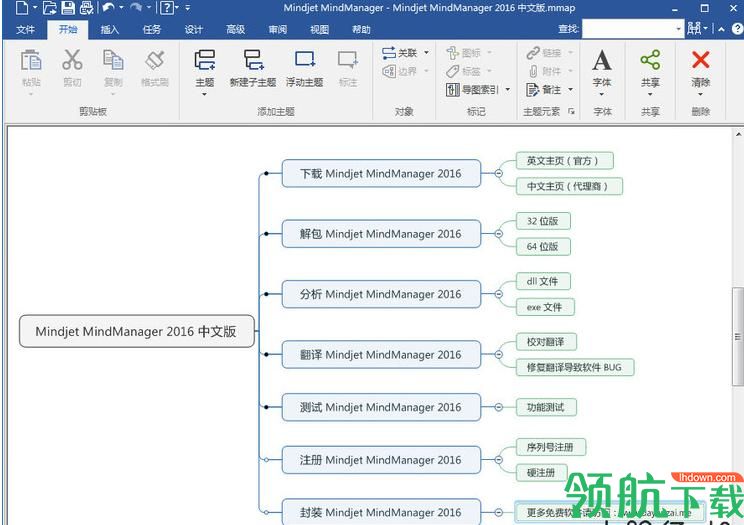
Task: Switch to the 帮助 (Help) ribbon tab
Action: (x=361, y=29)
